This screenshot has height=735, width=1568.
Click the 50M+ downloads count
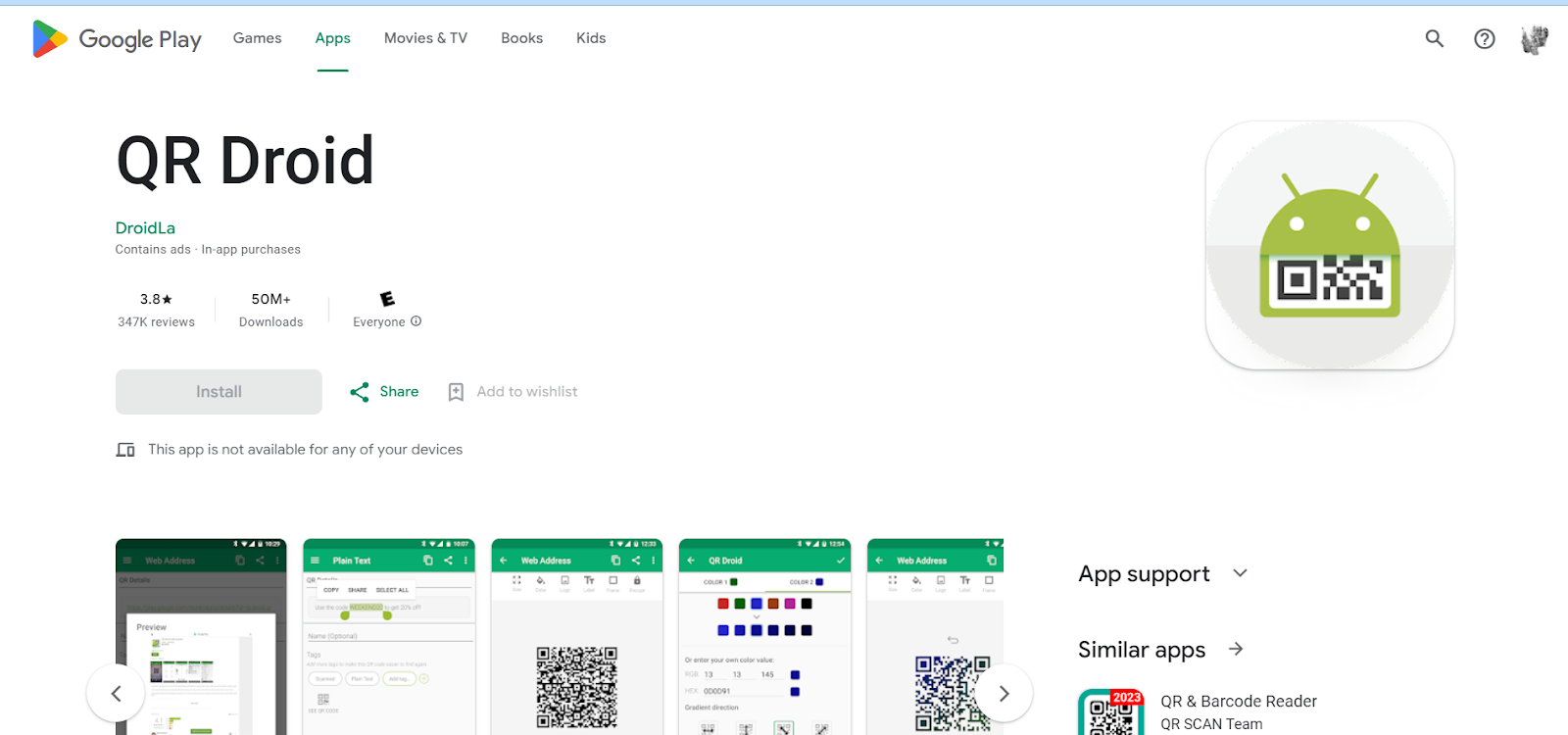point(271,299)
